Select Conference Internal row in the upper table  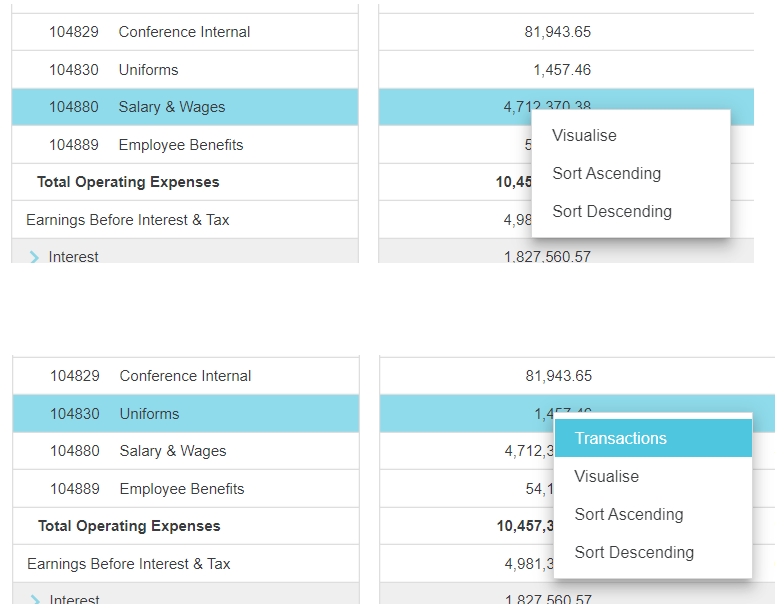point(184,32)
